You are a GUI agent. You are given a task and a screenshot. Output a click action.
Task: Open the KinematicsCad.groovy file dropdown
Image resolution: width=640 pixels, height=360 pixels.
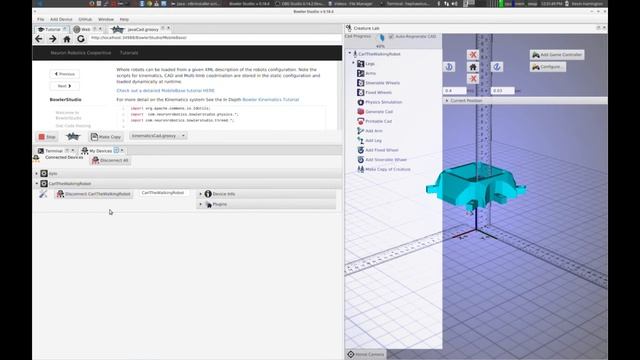click(x=158, y=136)
